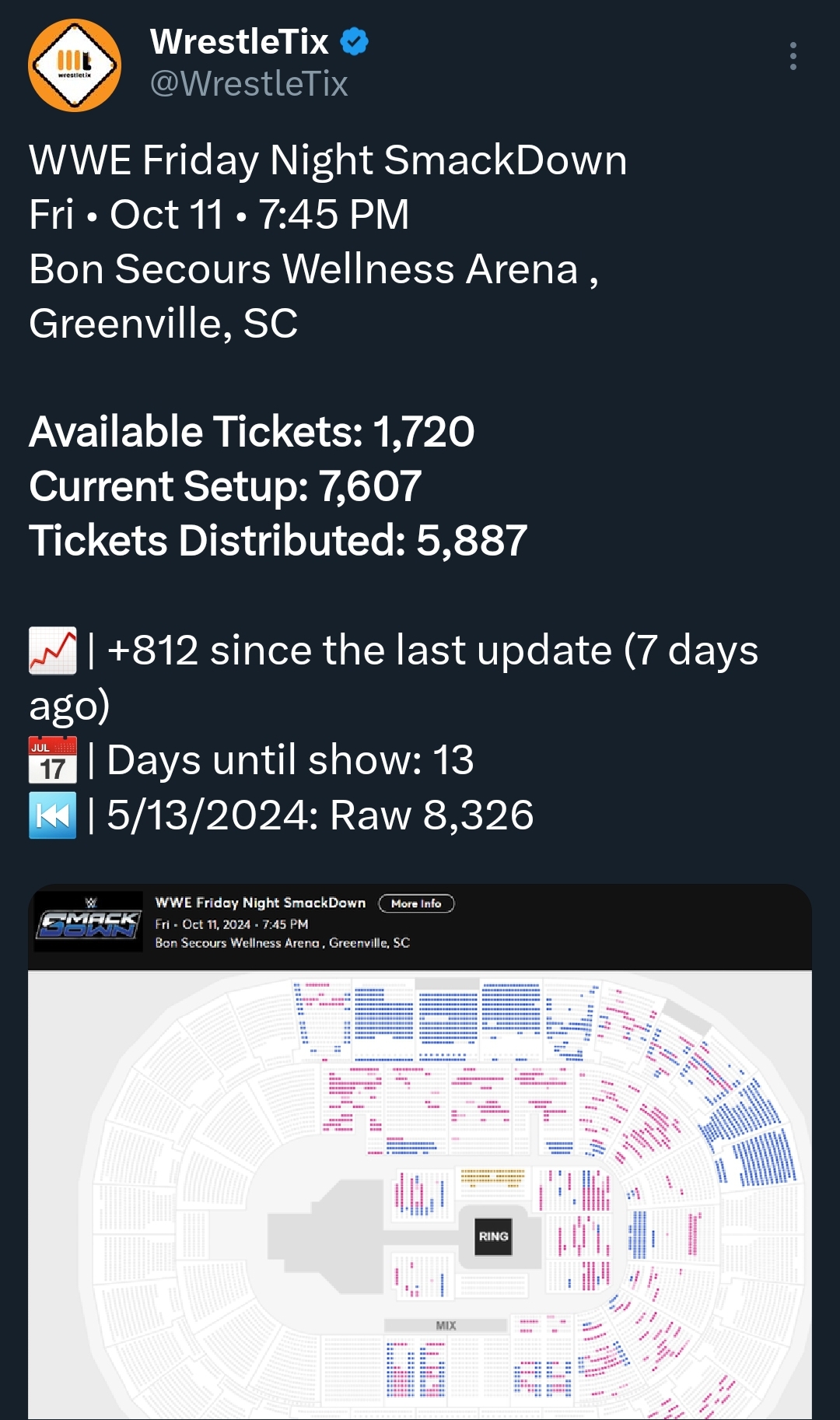
Task: Click the Bon Secours Wellness Arena map subtitle
Action: [x=282, y=942]
